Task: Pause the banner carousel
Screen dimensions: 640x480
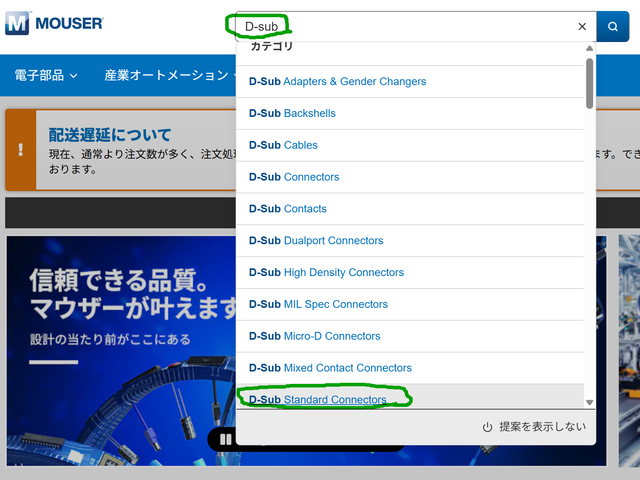Action: coord(226,440)
